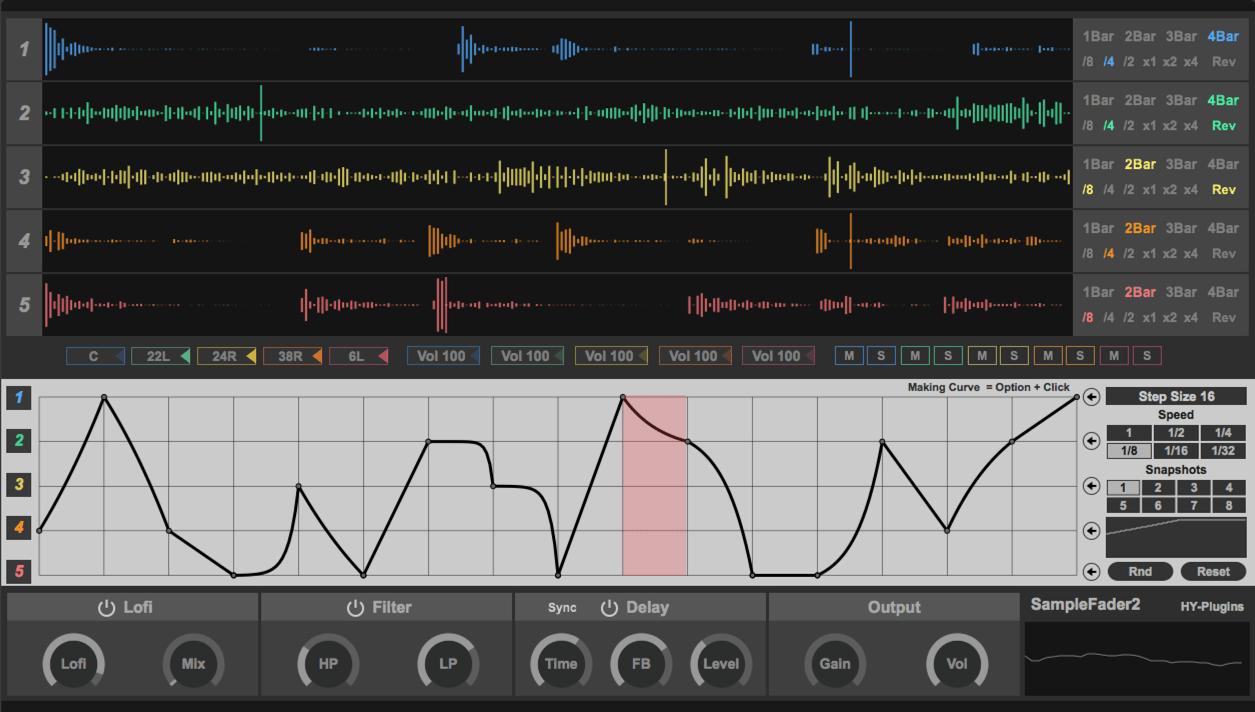Click the LP filter knob

click(x=448, y=663)
